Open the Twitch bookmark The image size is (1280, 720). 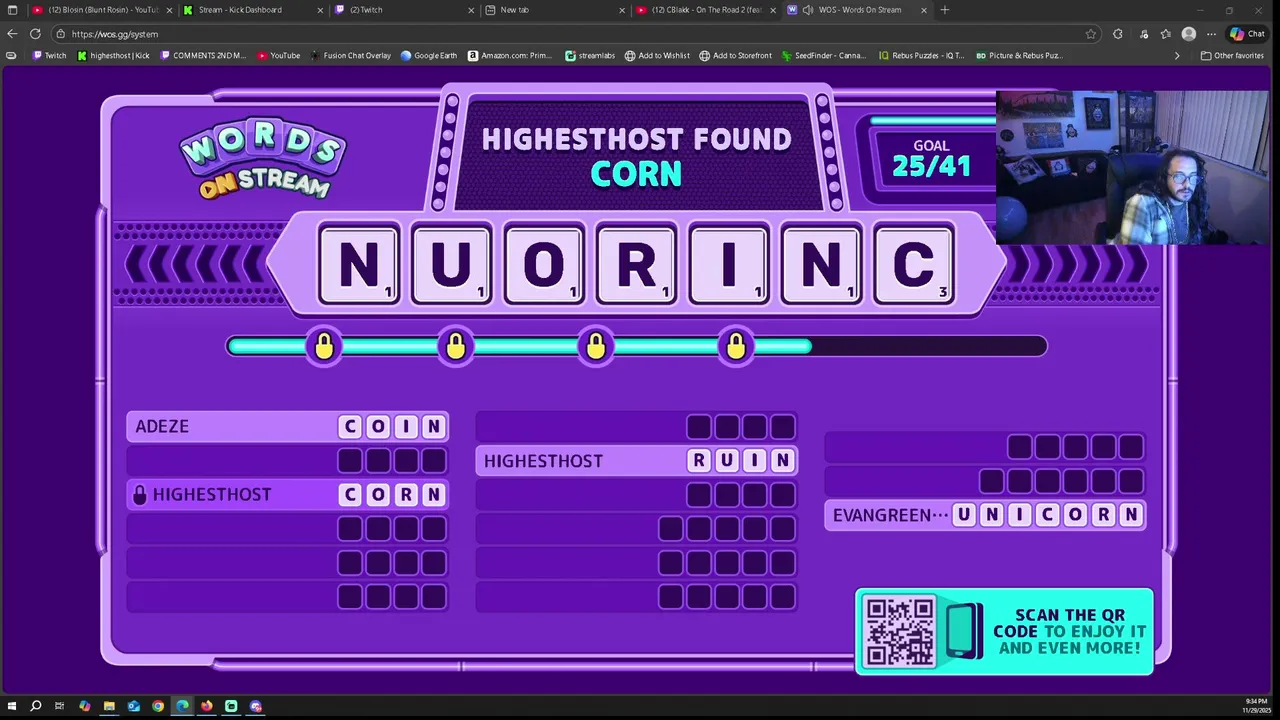pyautogui.click(x=49, y=56)
